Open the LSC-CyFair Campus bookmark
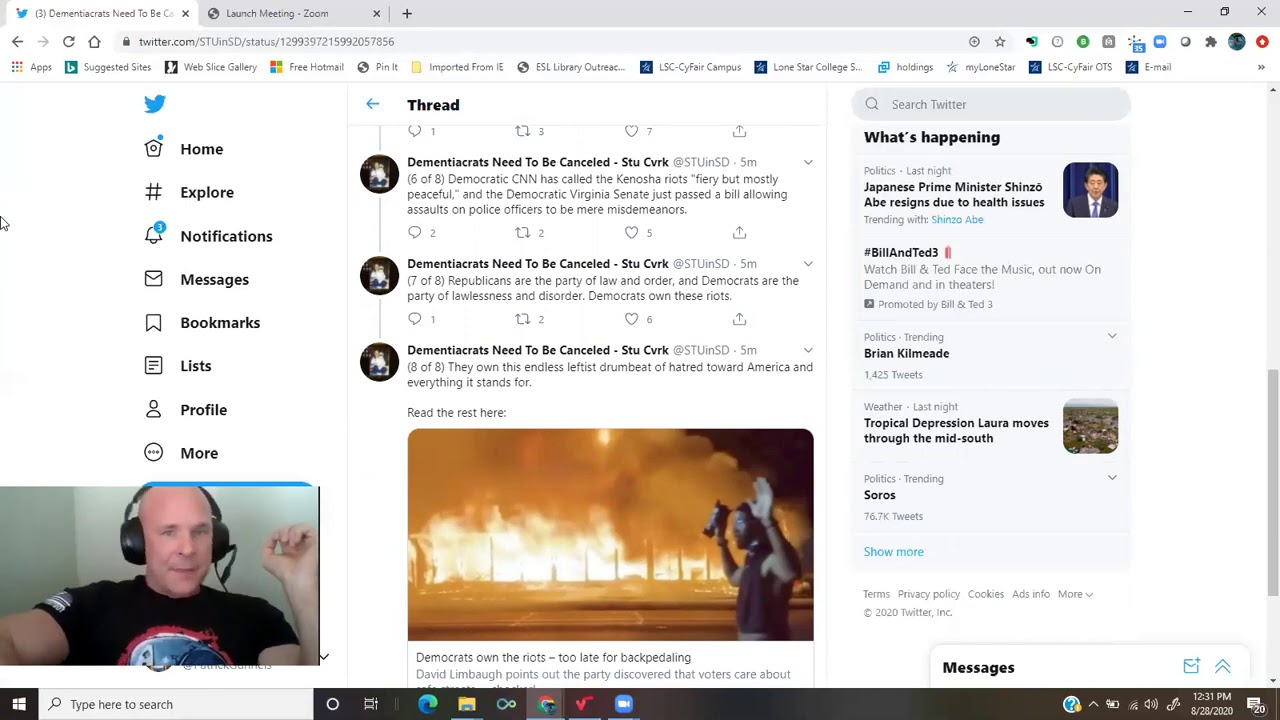The image size is (1280, 720). tap(690, 67)
